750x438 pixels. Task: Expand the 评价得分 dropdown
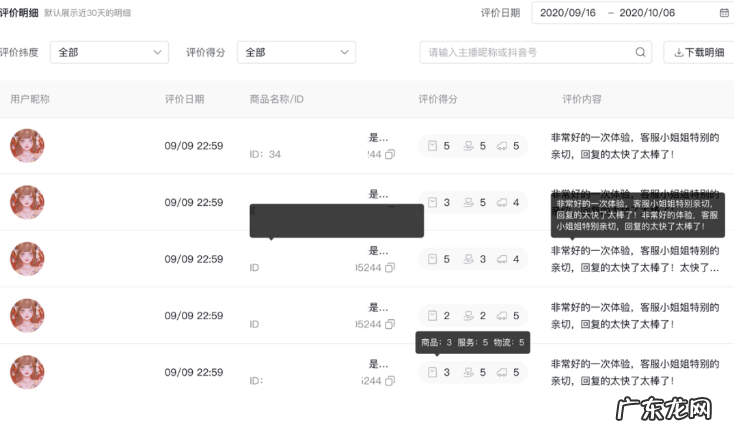296,52
